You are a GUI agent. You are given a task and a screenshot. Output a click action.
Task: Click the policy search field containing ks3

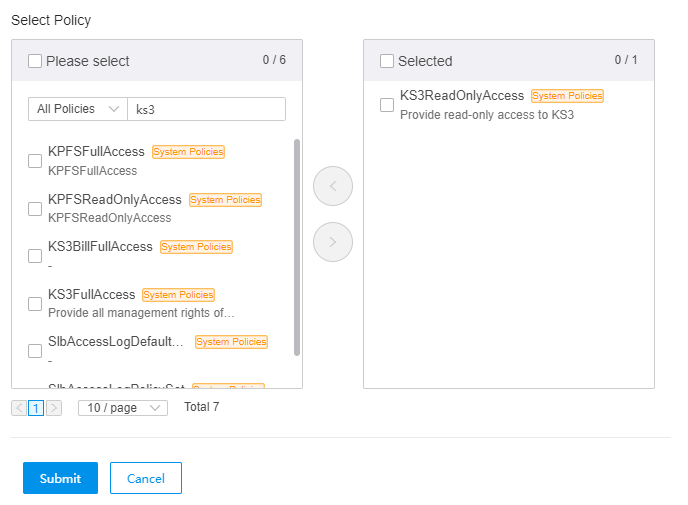click(206, 109)
